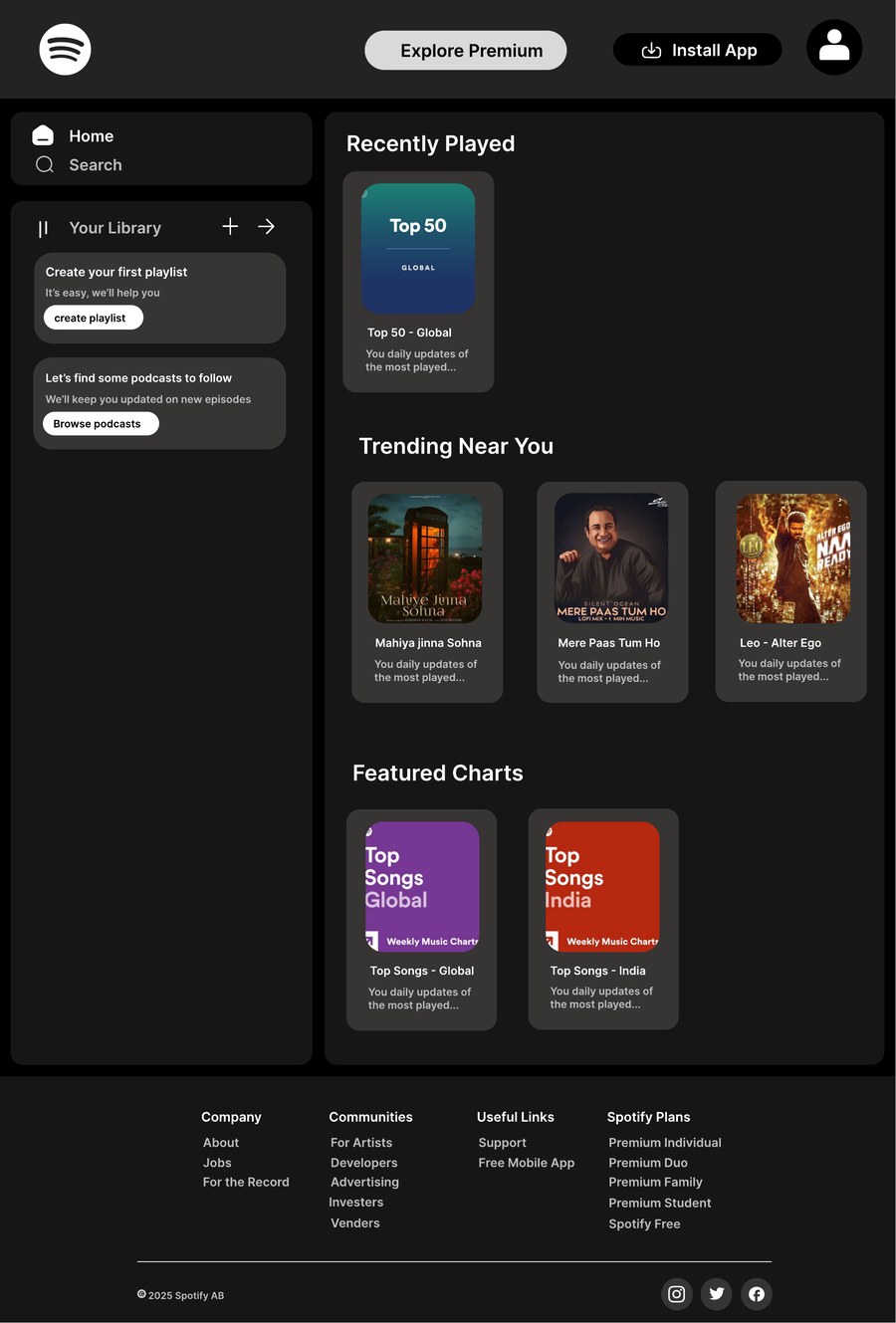Open the Mere Paas Tum Ho album art

(611, 558)
